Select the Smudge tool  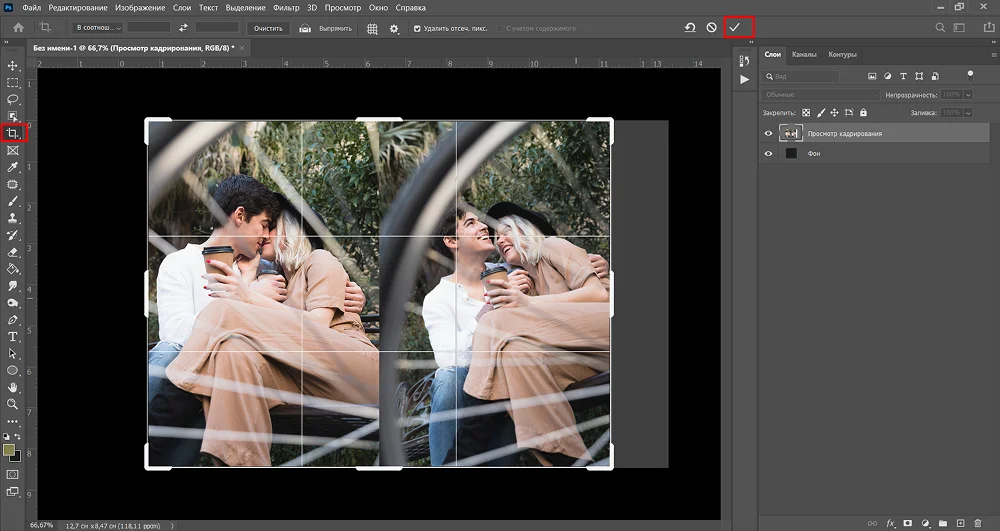pyautogui.click(x=13, y=286)
